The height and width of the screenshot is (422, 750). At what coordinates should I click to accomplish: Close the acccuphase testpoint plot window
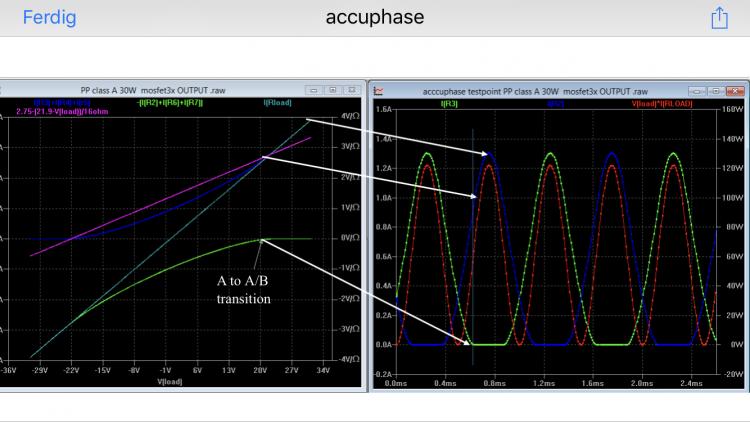click(x=735, y=91)
